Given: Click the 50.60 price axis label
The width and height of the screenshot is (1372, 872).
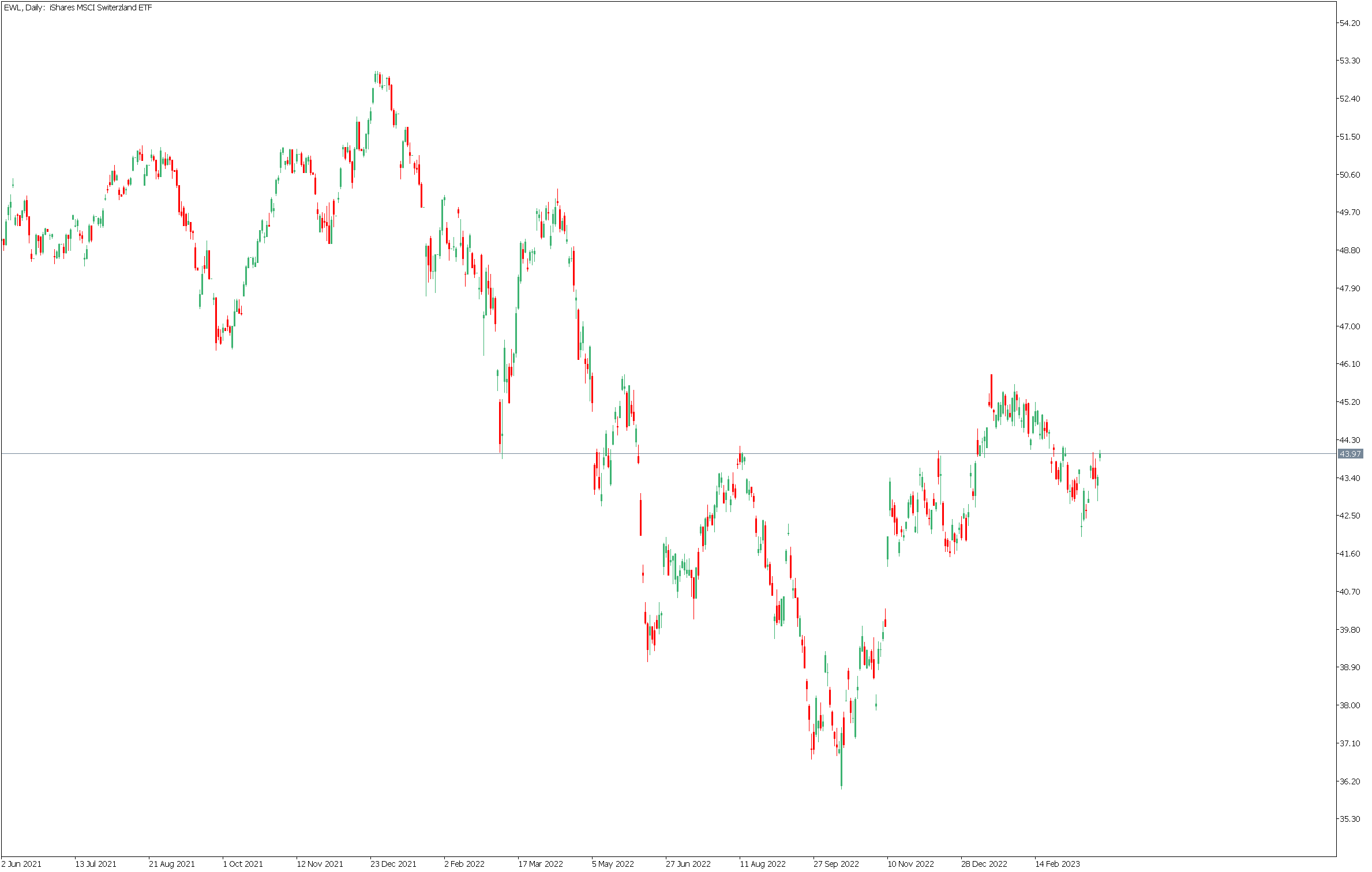Looking at the screenshot, I should (1349, 175).
